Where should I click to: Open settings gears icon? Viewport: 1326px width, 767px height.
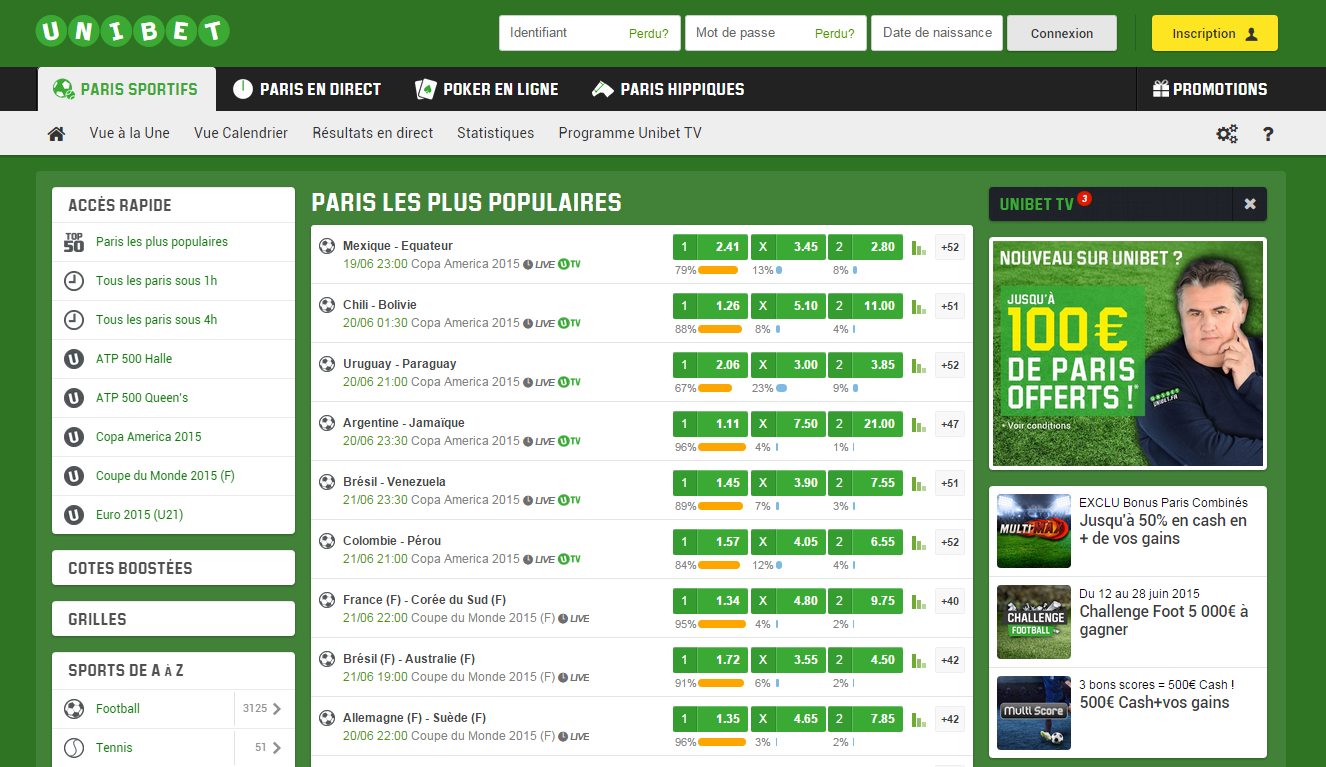(1227, 134)
